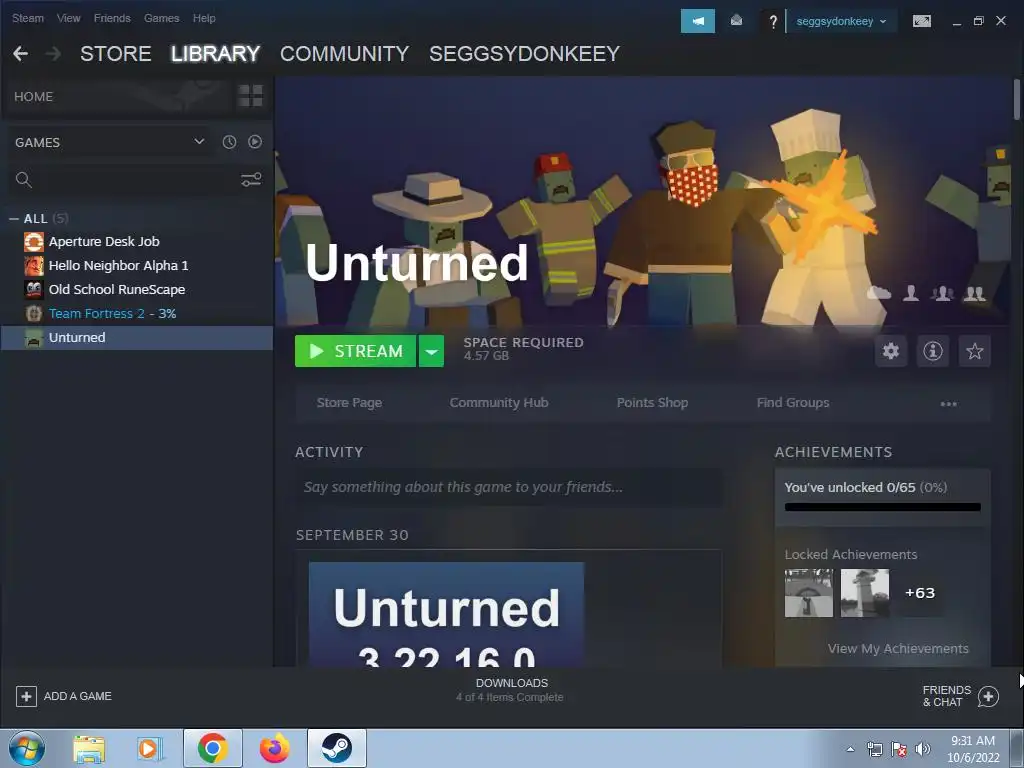
Task: Click the +63 locked achievements tile
Action: coord(920,593)
